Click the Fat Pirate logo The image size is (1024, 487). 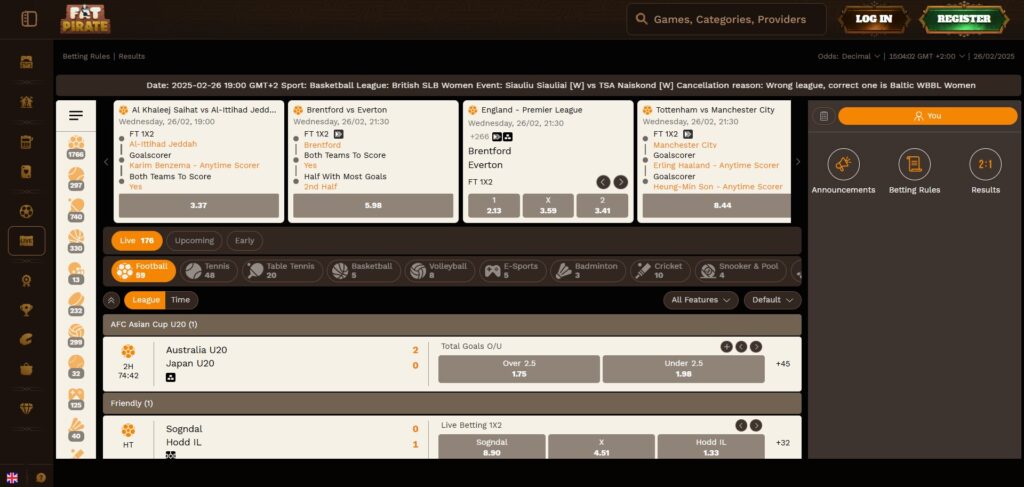coord(85,18)
